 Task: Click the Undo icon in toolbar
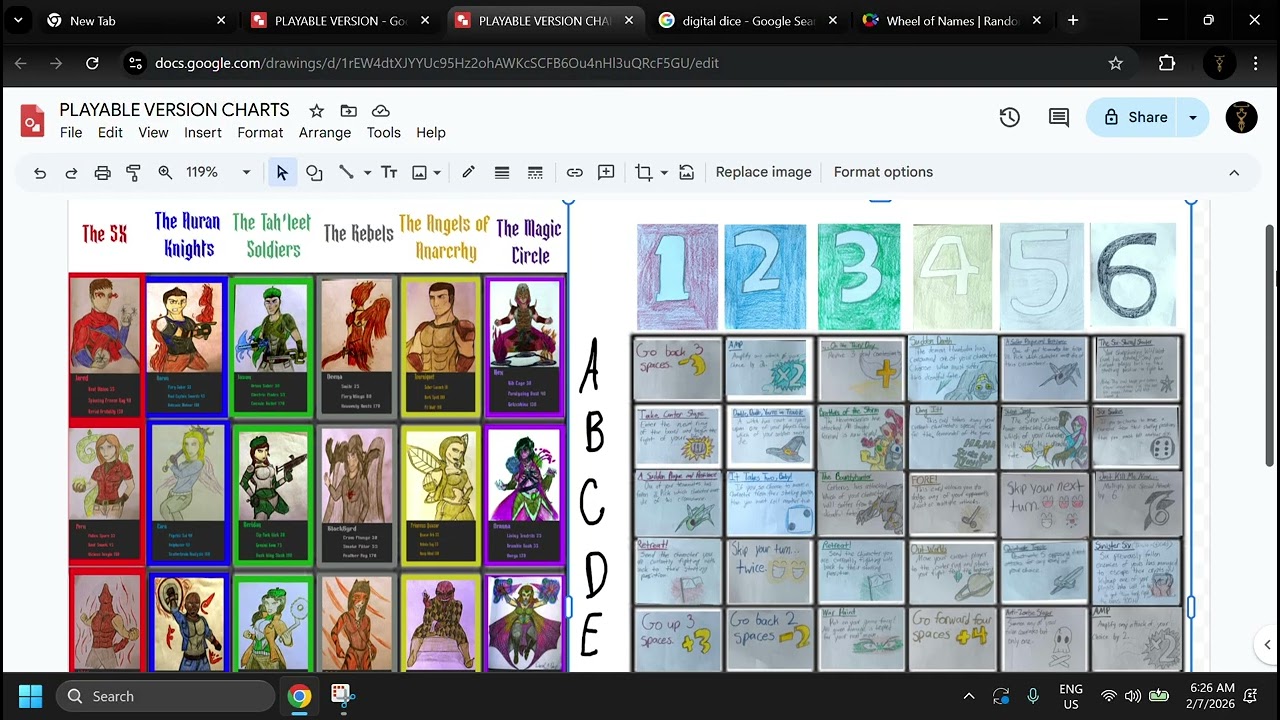coord(40,173)
